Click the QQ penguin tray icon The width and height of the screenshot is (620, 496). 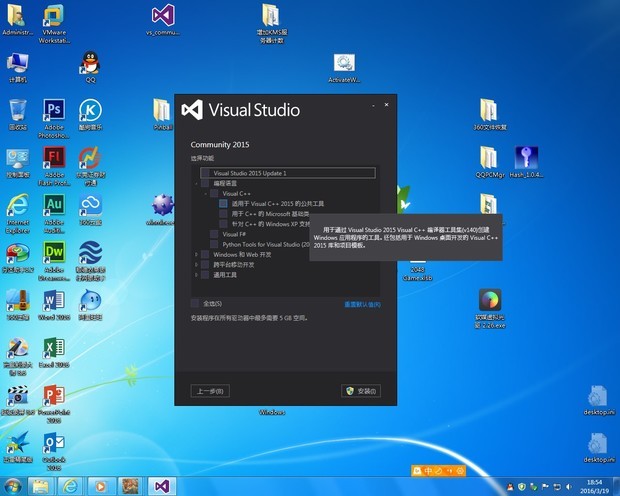coord(510,486)
